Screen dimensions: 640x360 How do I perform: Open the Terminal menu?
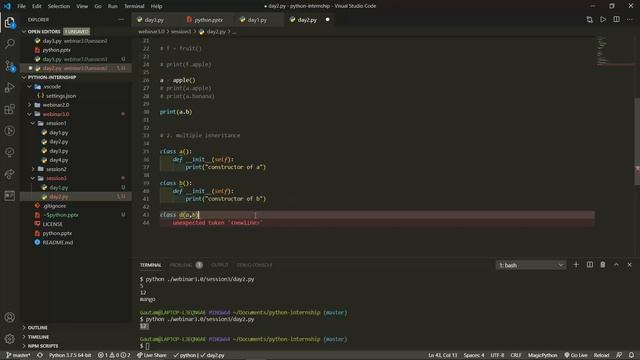click(134, 6)
